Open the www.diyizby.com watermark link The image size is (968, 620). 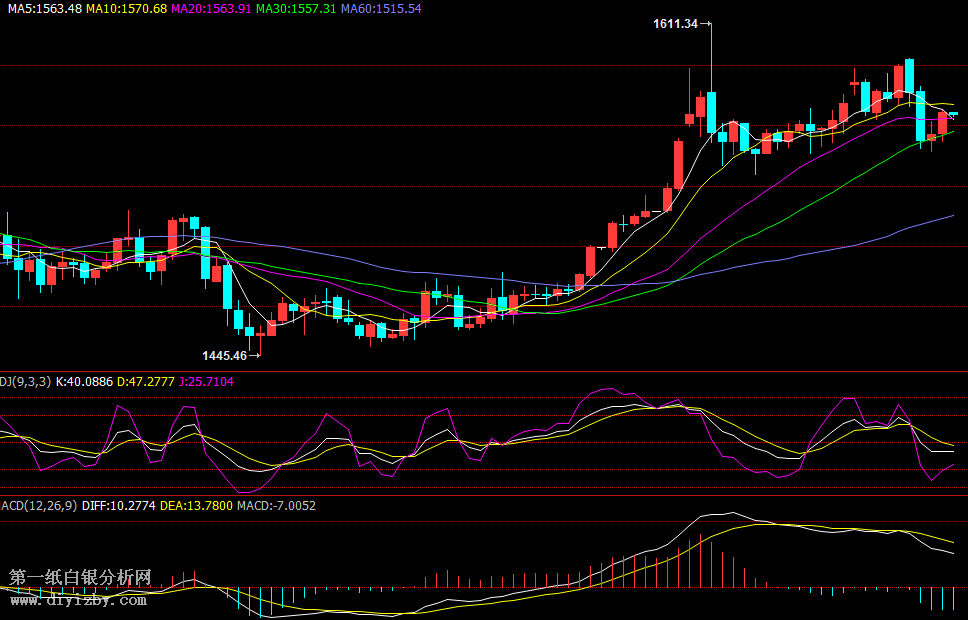[78, 600]
